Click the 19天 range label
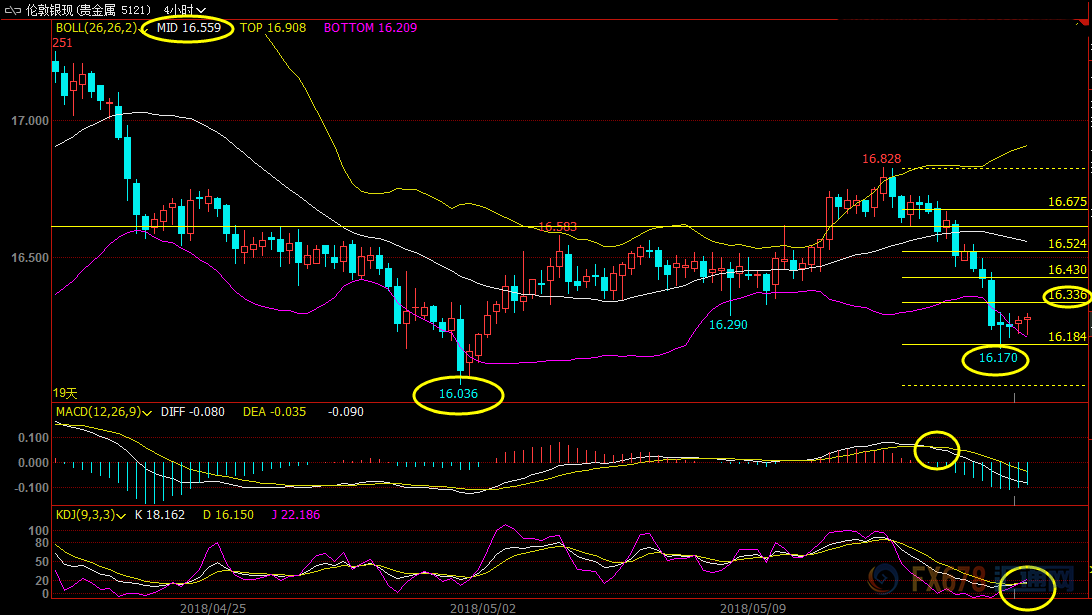This screenshot has width=1092, height=615. (x=64, y=394)
